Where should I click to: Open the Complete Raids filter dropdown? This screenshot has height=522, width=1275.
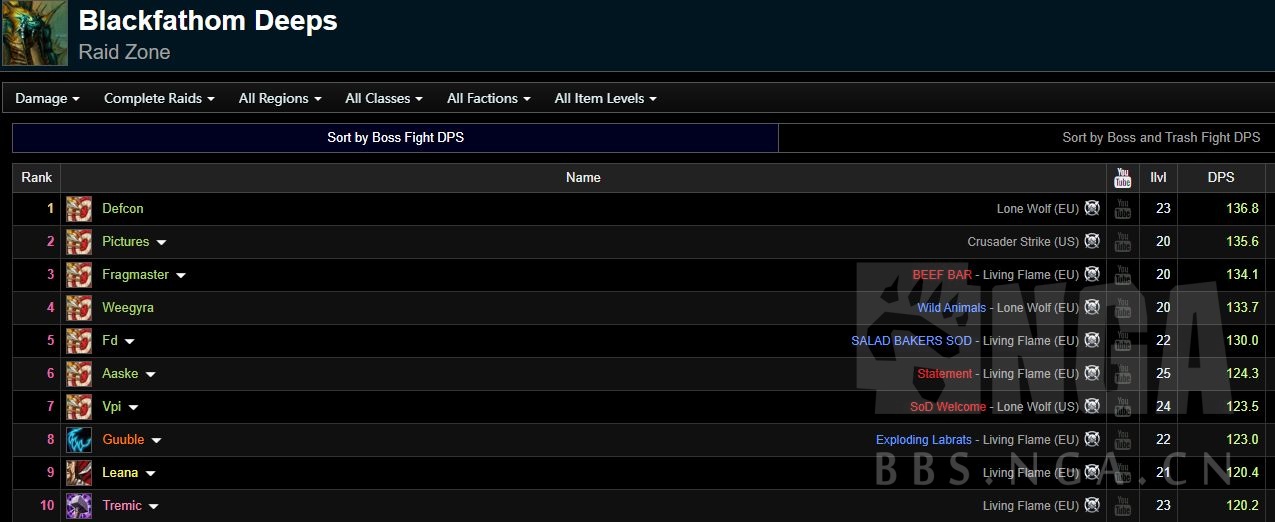coord(159,98)
